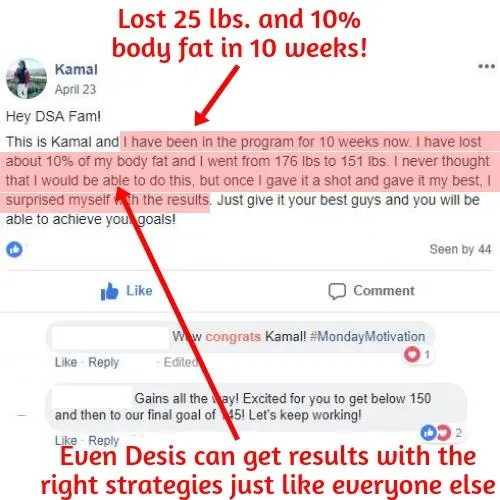The height and width of the screenshot is (500, 500).
Task: Reply to the congrats Kamal comment
Action: pyautogui.click(x=103, y=362)
